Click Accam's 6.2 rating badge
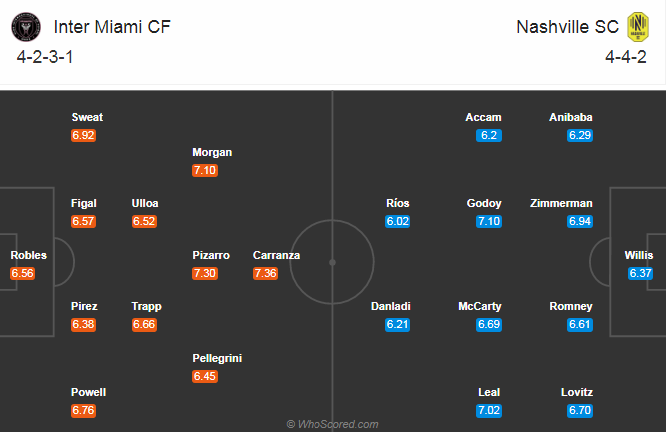This screenshot has width=666, height=432. click(x=489, y=135)
